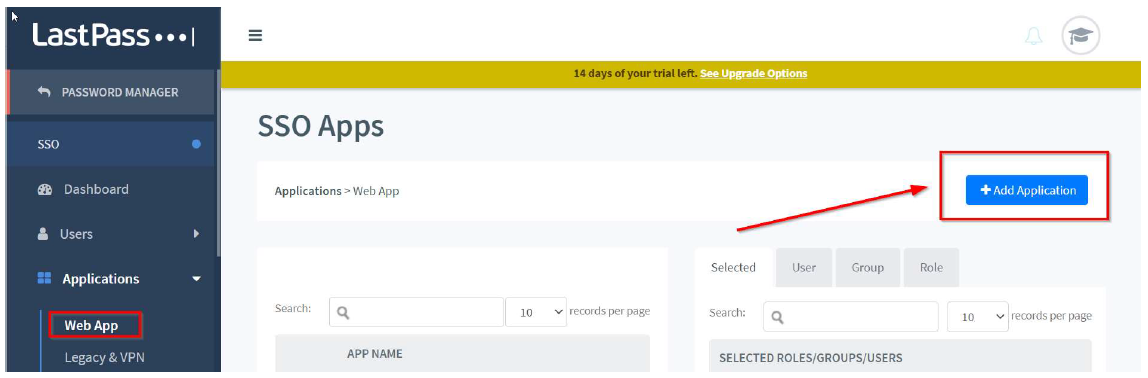1148x378 pixels.
Task: Click the LastPass logo
Action: pyautogui.click(x=113, y=35)
